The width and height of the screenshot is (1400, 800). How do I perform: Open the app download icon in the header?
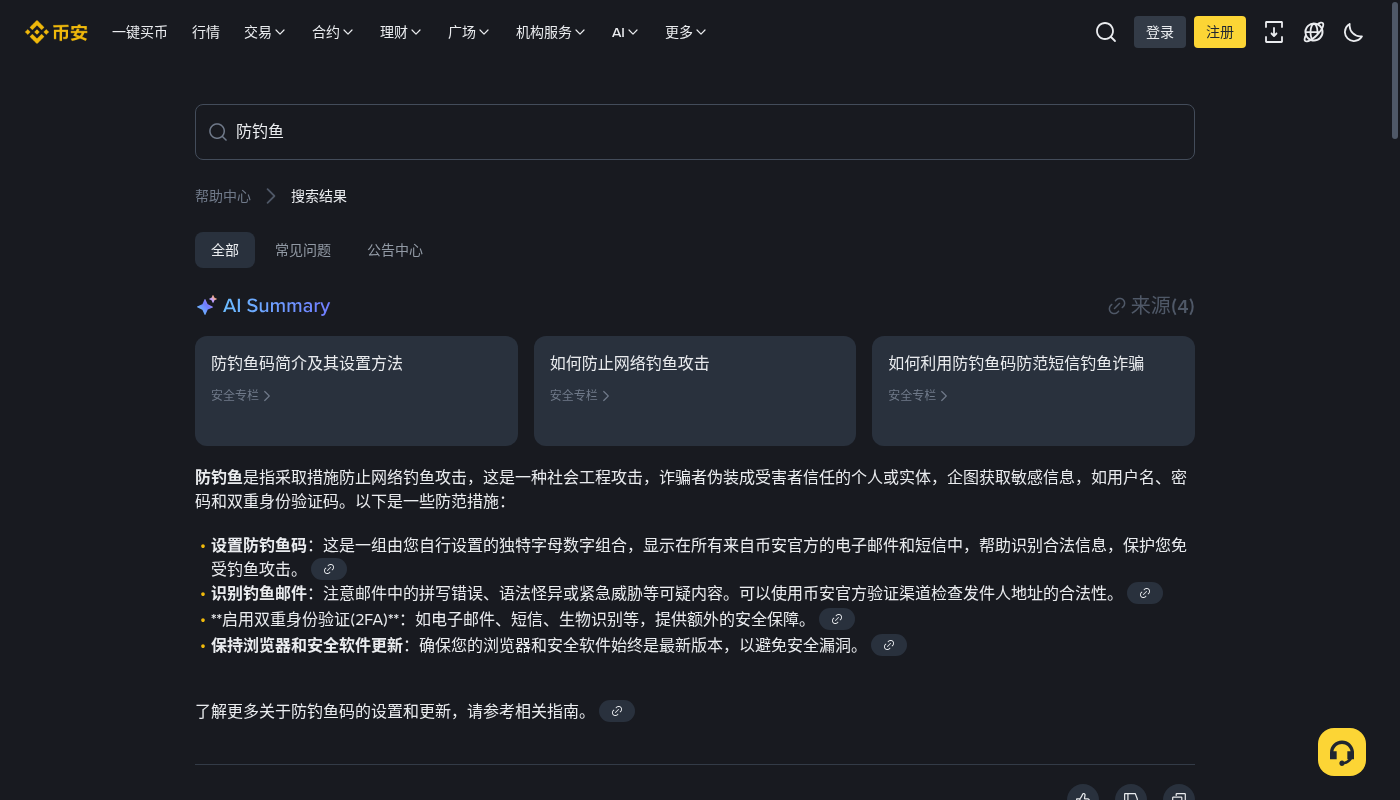click(1274, 32)
